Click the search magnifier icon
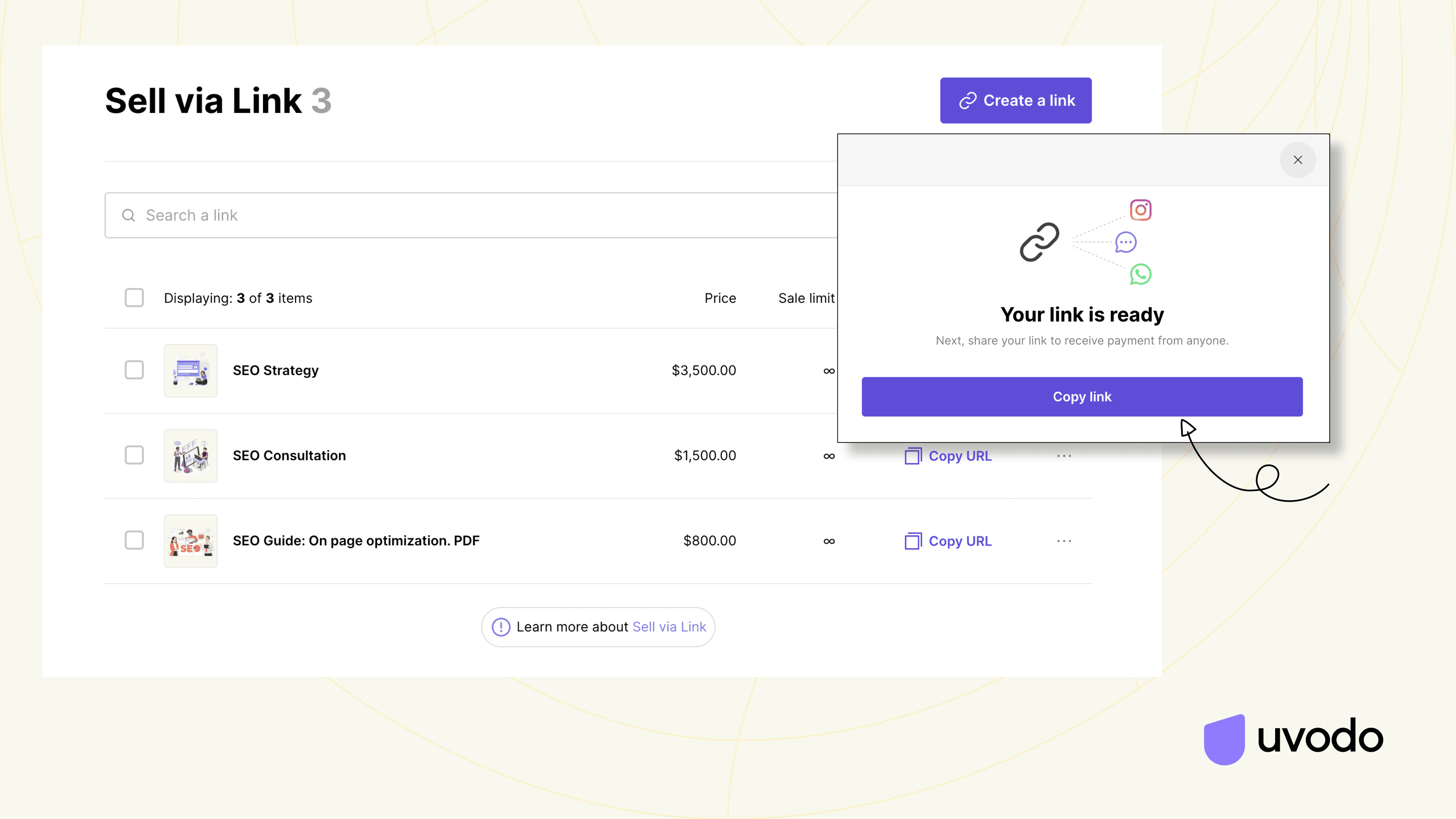The height and width of the screenshot is (819, 1456). click(x=128, y=215)
